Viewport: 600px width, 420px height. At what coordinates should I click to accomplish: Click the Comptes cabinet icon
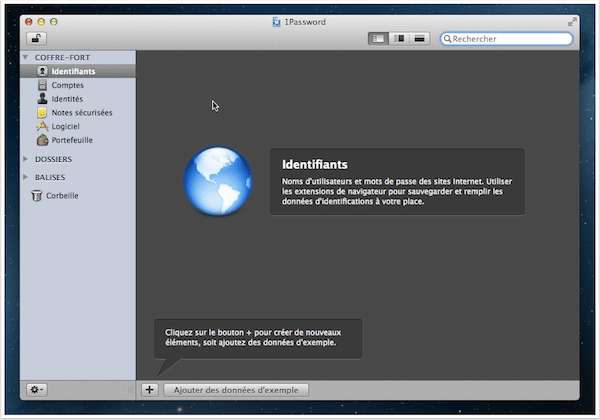pyautogui.click(x=42, y=85)
